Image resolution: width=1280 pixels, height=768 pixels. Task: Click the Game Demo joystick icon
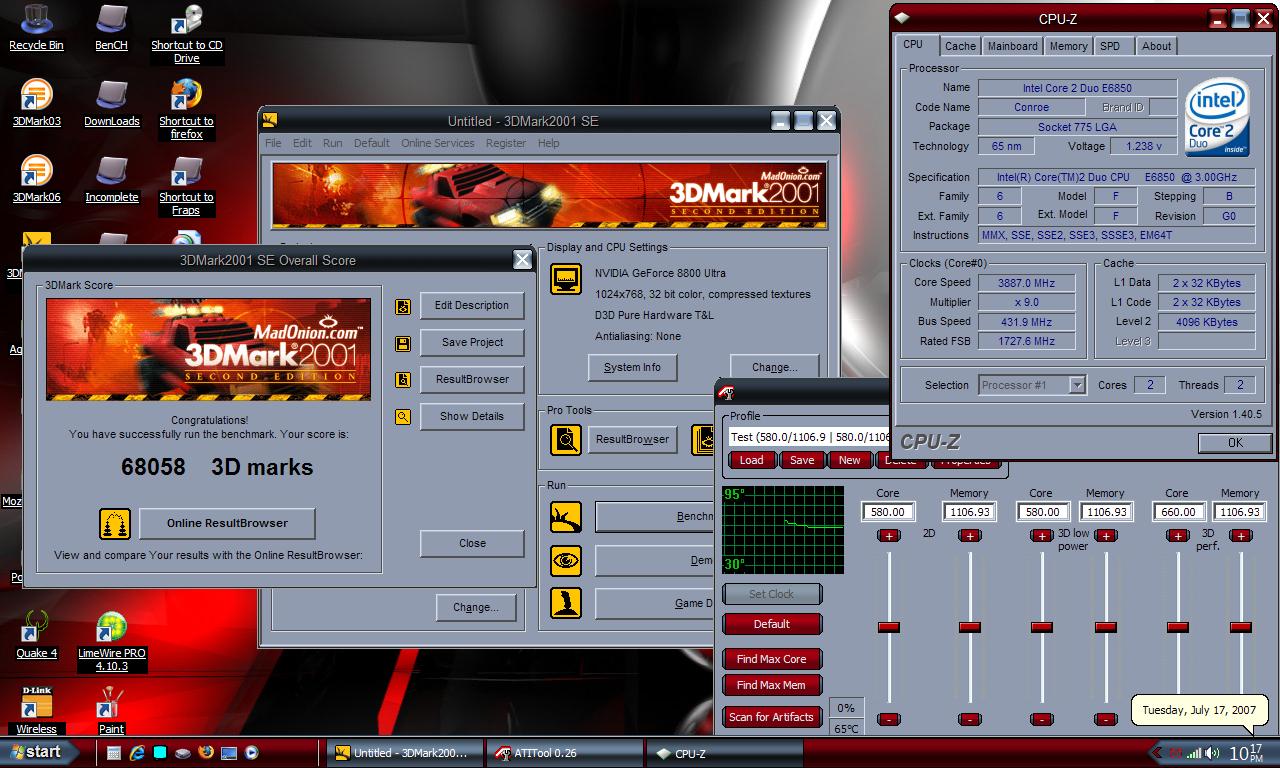pyautogui.click(x=566, y=603)
